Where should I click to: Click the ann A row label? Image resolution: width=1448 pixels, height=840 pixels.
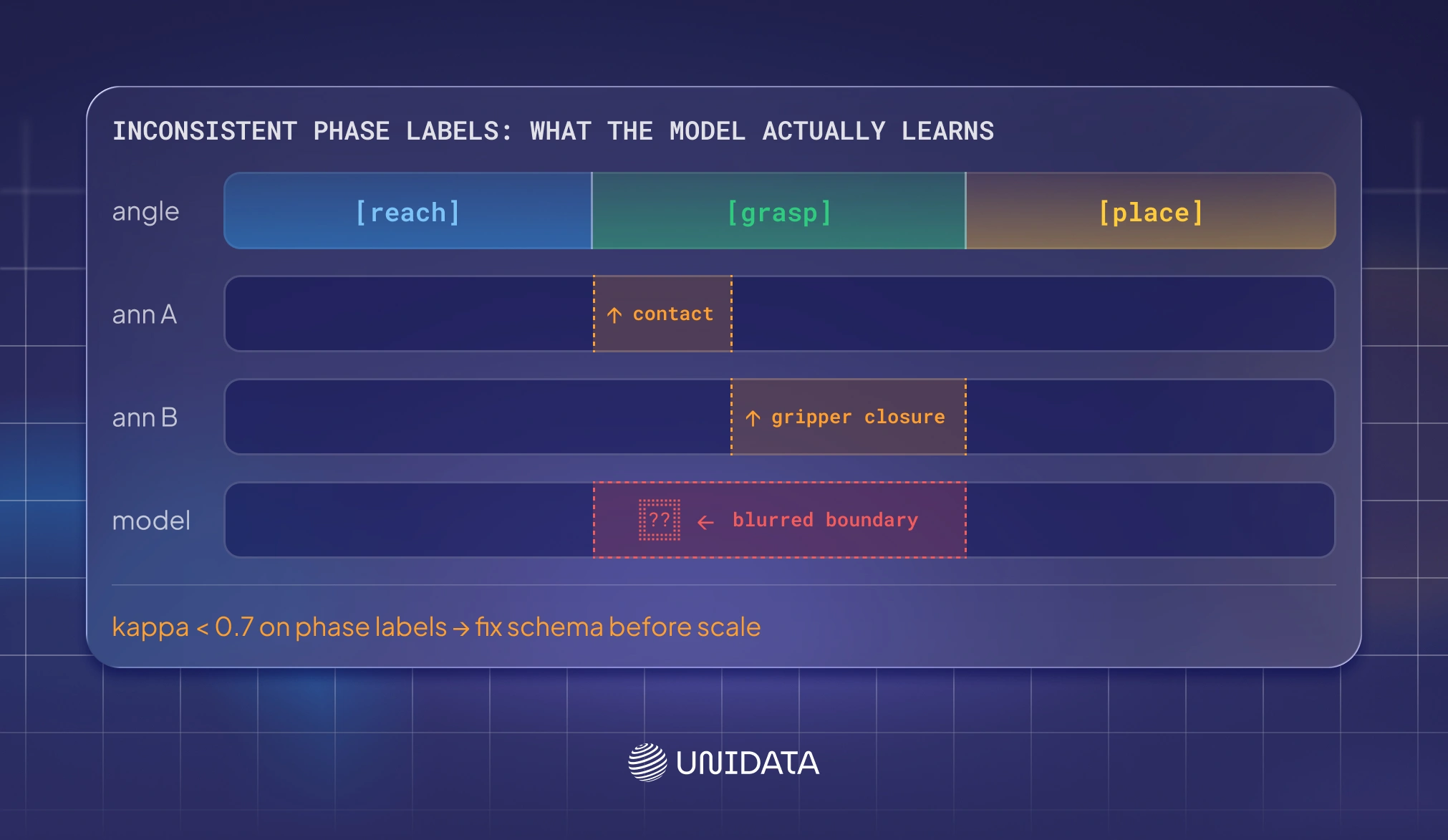tap(144, 314)
